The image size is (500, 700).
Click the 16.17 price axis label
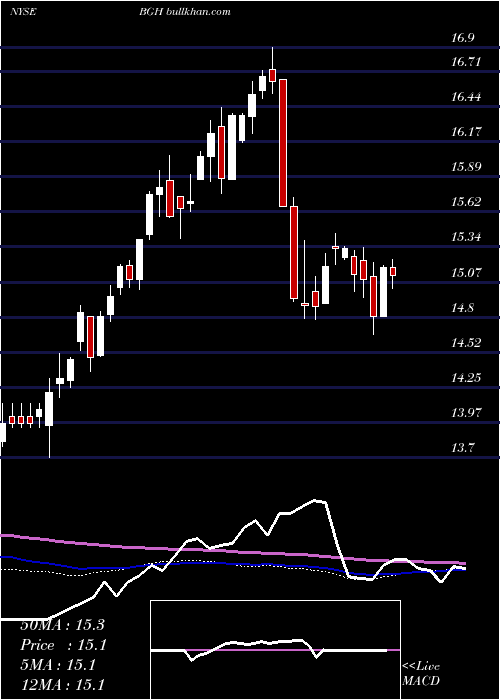466,132
